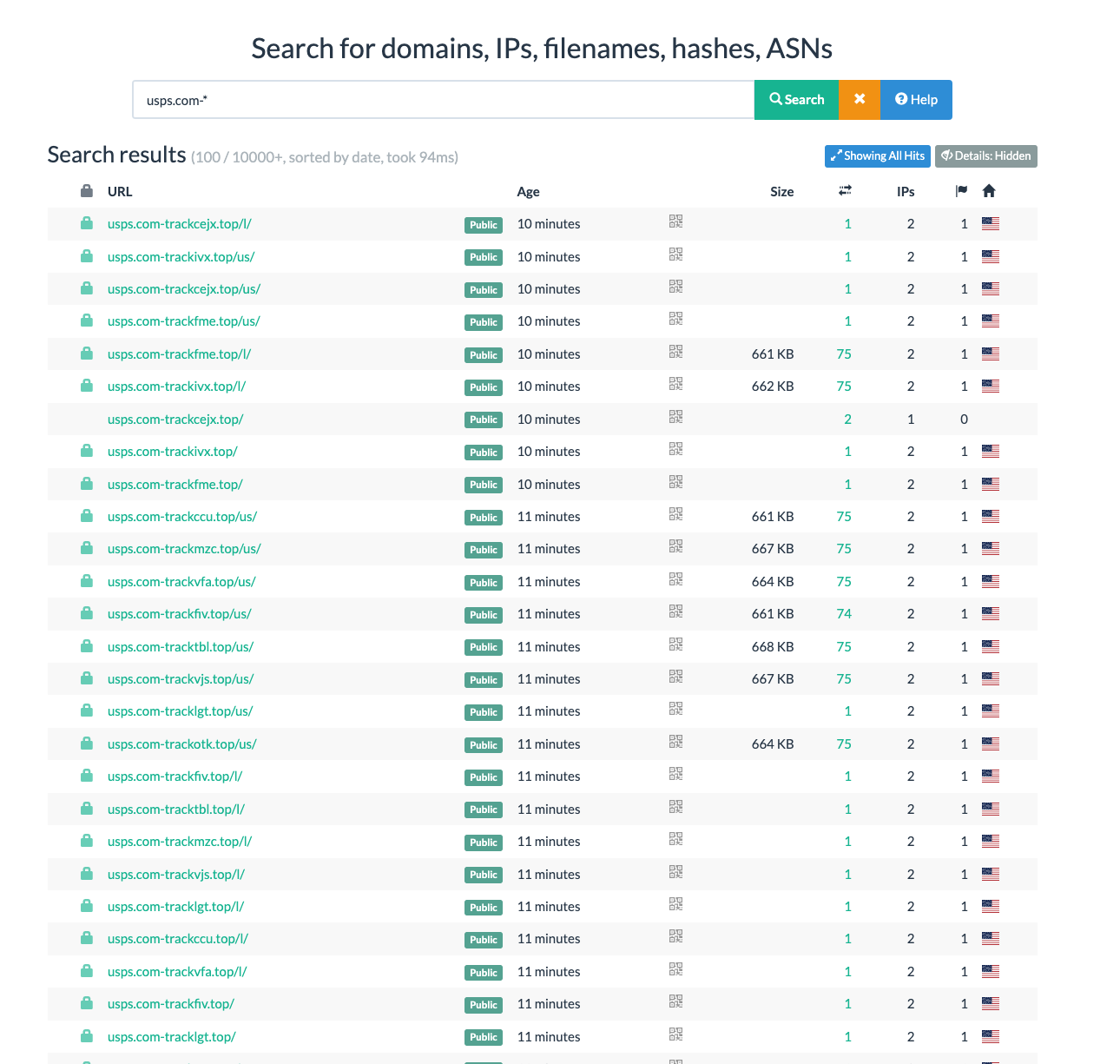Click the US flag beside usps.com-trackfme.top/us/
The image size is (1120, 1064).
[x=991, y=320]
